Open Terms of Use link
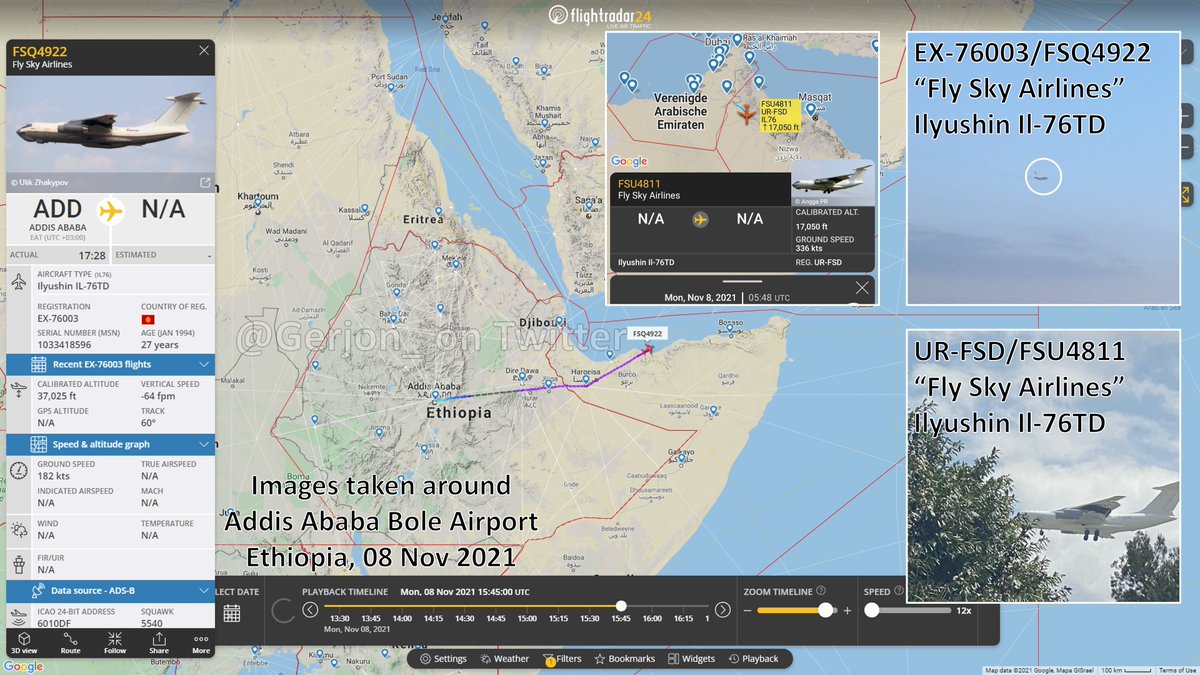Viewport: 1200px width, 675px height. pos(1176,670)
